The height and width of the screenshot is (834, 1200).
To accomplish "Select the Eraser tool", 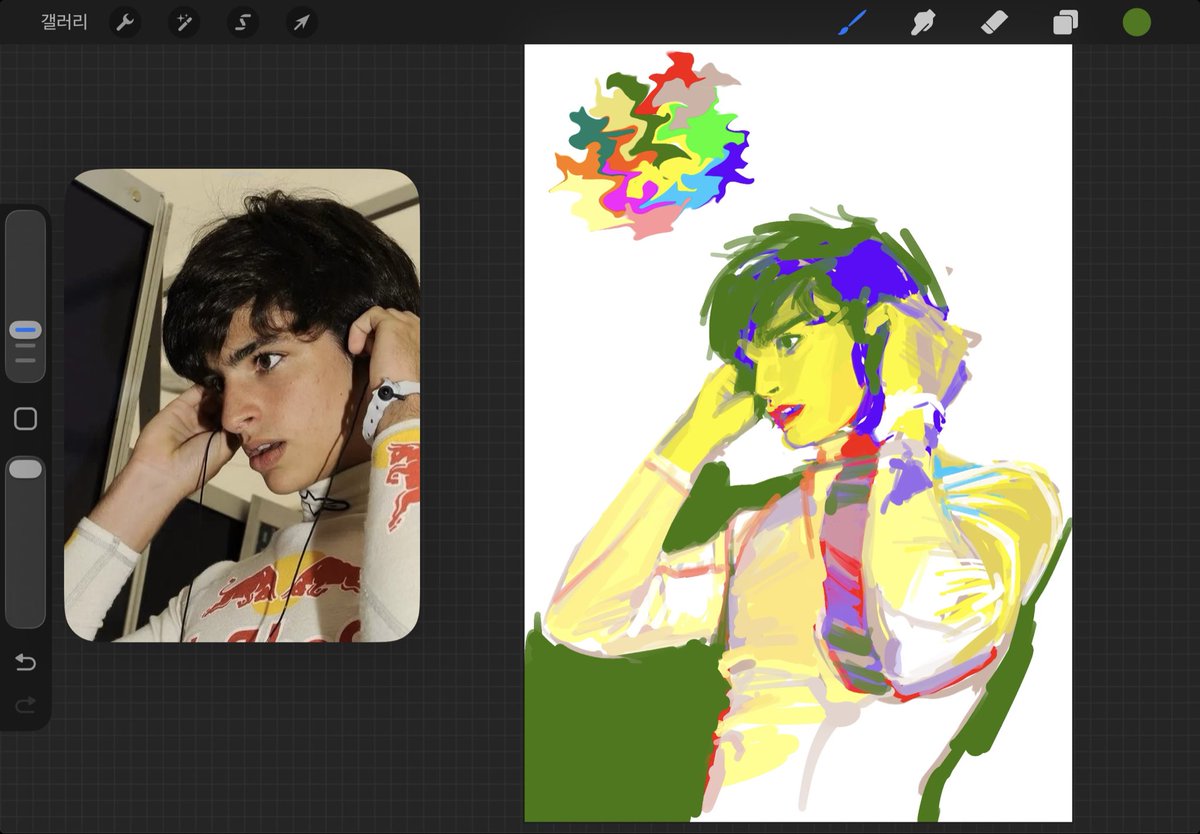I will point(995,22).
